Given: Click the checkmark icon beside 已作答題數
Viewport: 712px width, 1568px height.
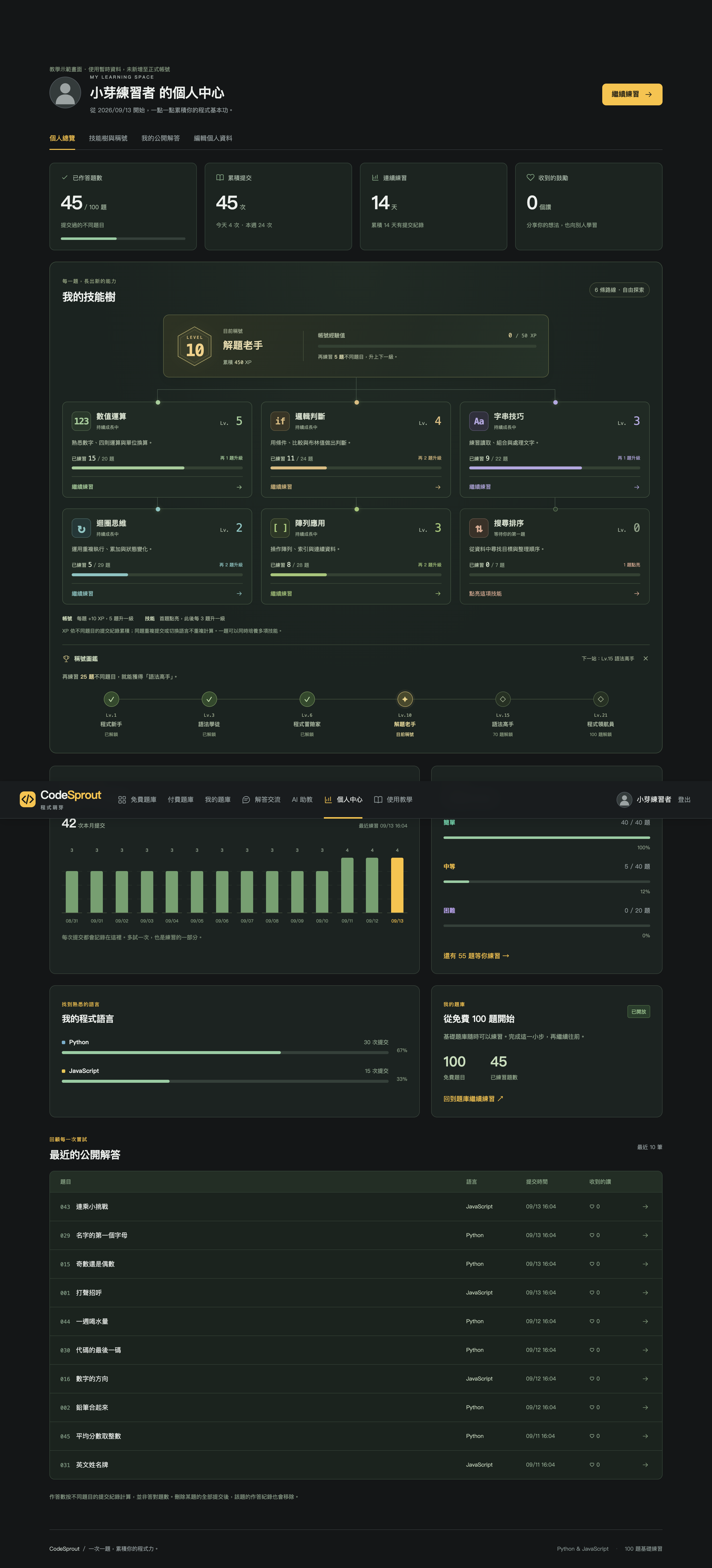Looking at the screenshot, I should [65, 178].
